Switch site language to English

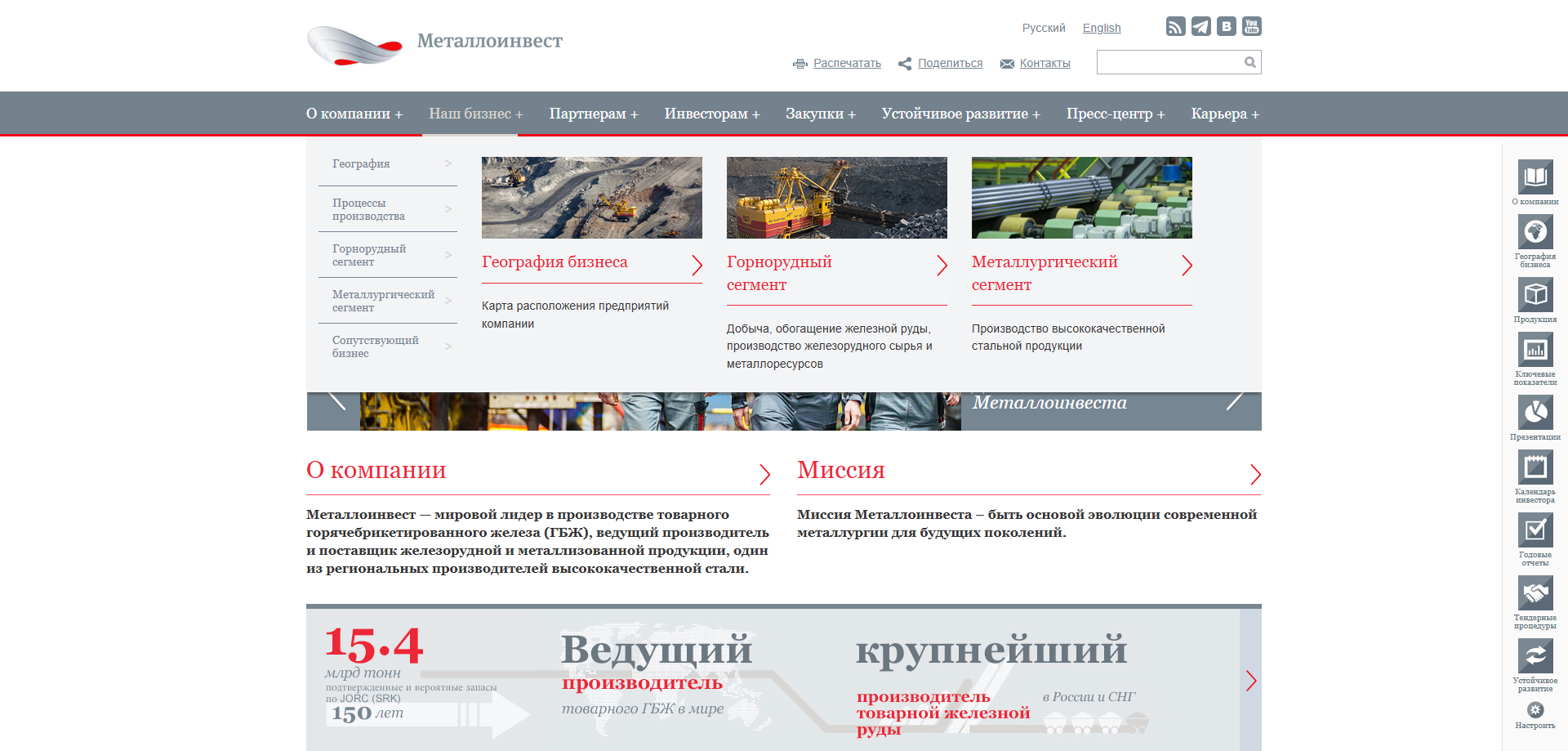[1101, 27]
